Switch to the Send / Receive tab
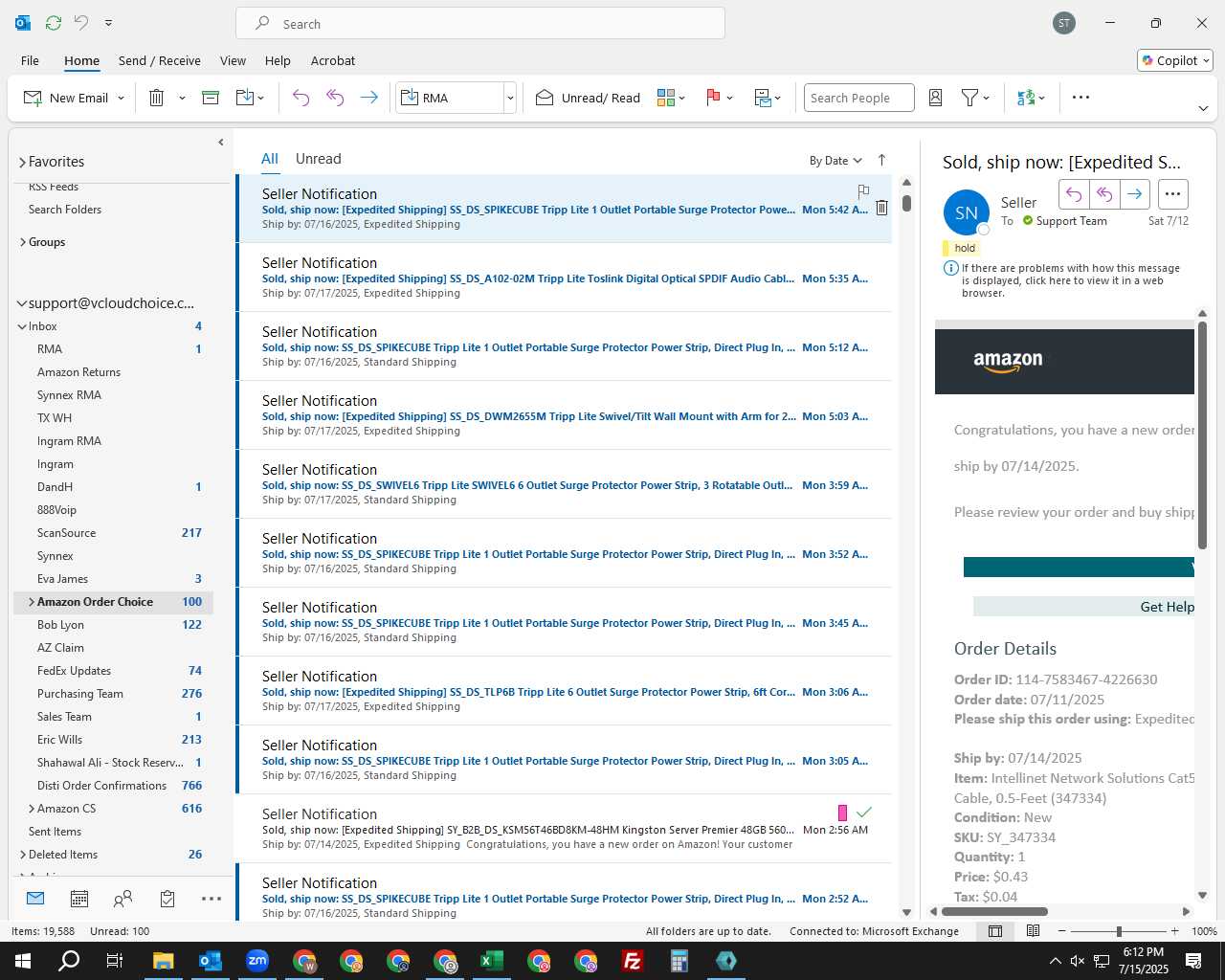The height and width of the screenshot is (980, 1225). [x=160, y=60]
